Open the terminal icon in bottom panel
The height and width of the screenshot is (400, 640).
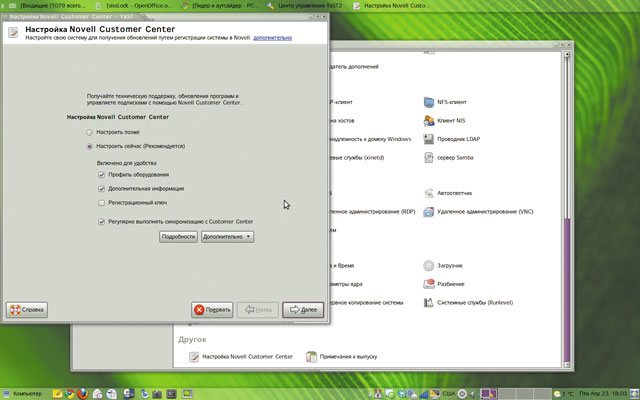pyautogui.click(x=171, y=394)
